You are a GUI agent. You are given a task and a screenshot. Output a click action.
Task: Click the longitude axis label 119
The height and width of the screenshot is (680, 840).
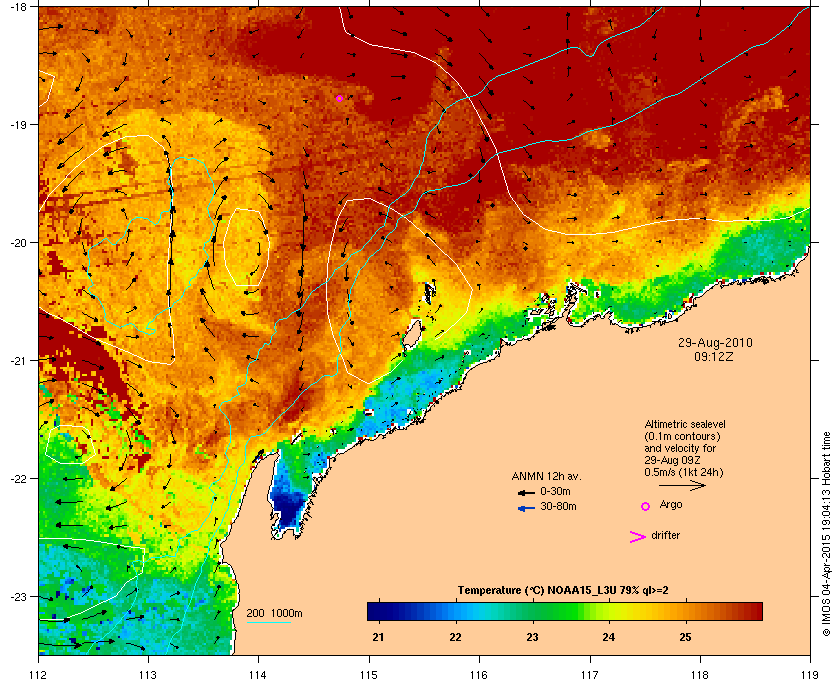tap(810, 674)
